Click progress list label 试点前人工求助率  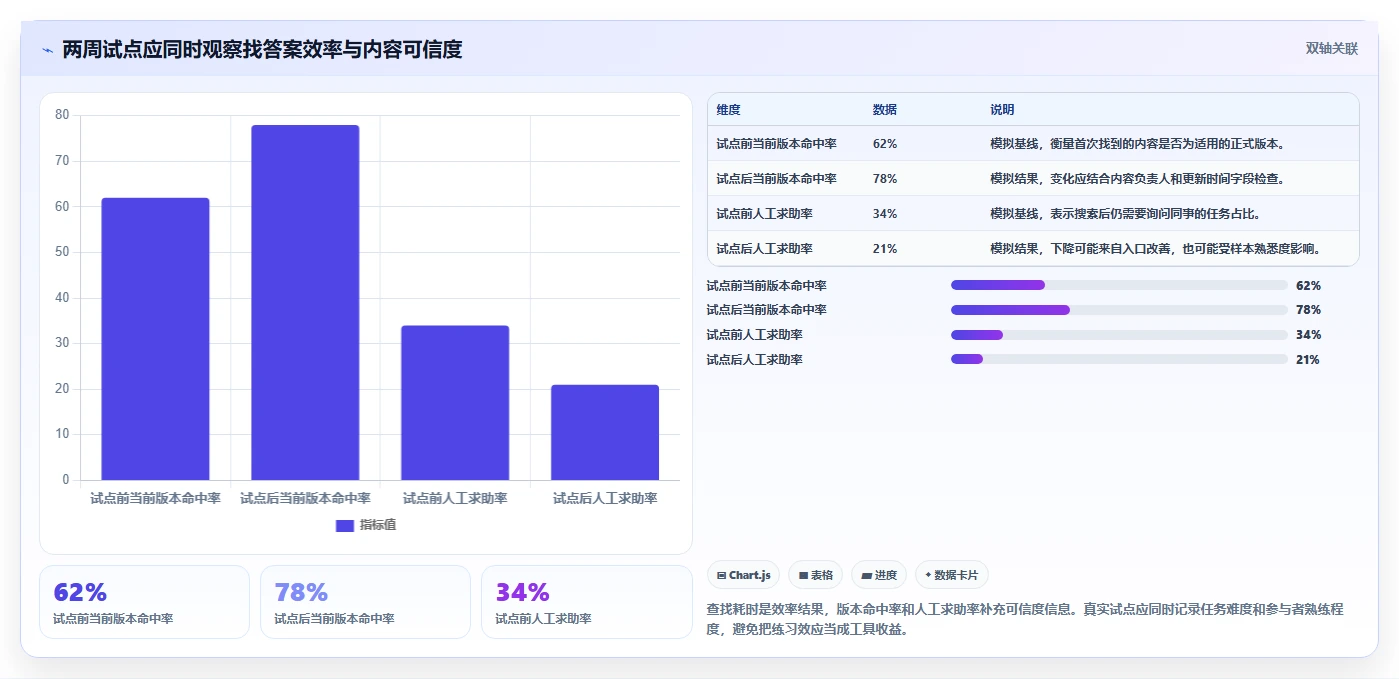(754, 335)
